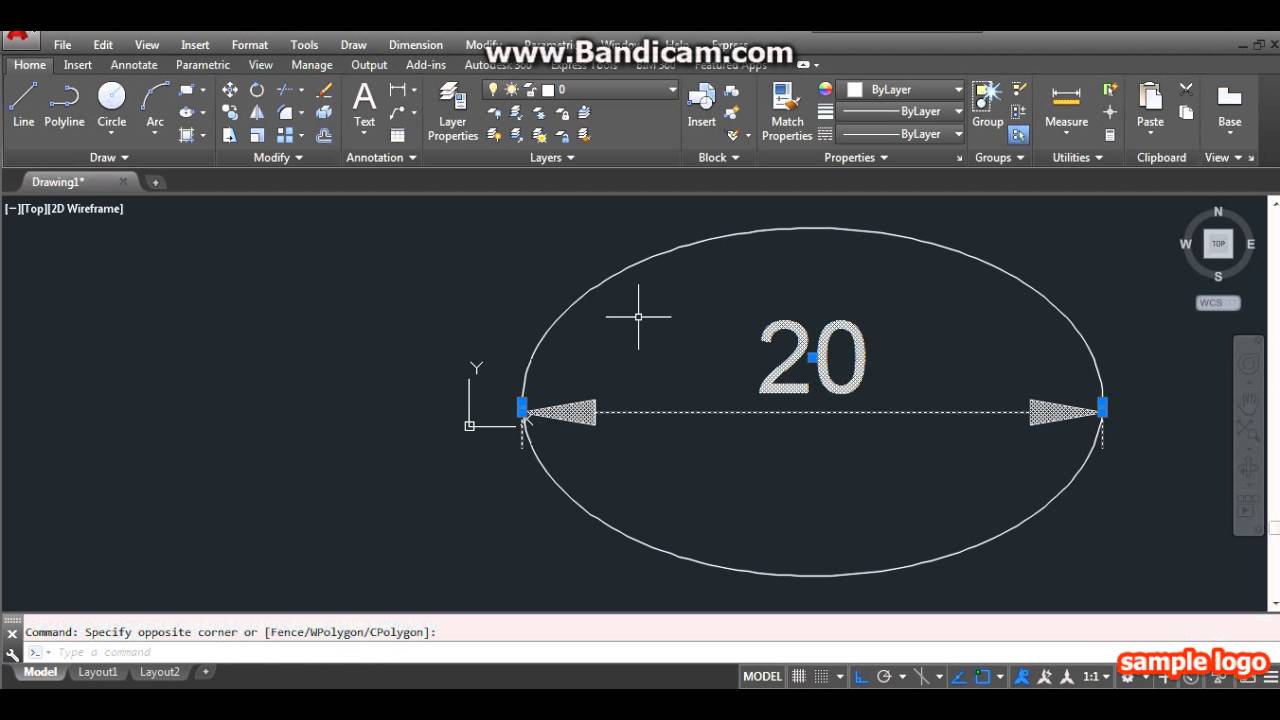
Task: Click the Mirror tool icon
Action: pos(257,113)
